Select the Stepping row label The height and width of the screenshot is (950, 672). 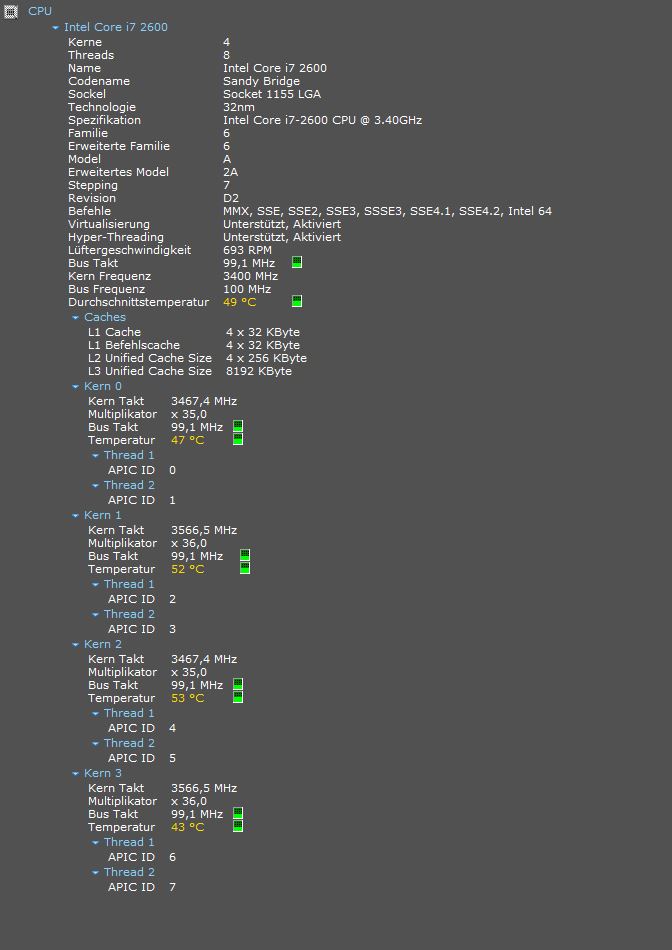click(93, 185)
